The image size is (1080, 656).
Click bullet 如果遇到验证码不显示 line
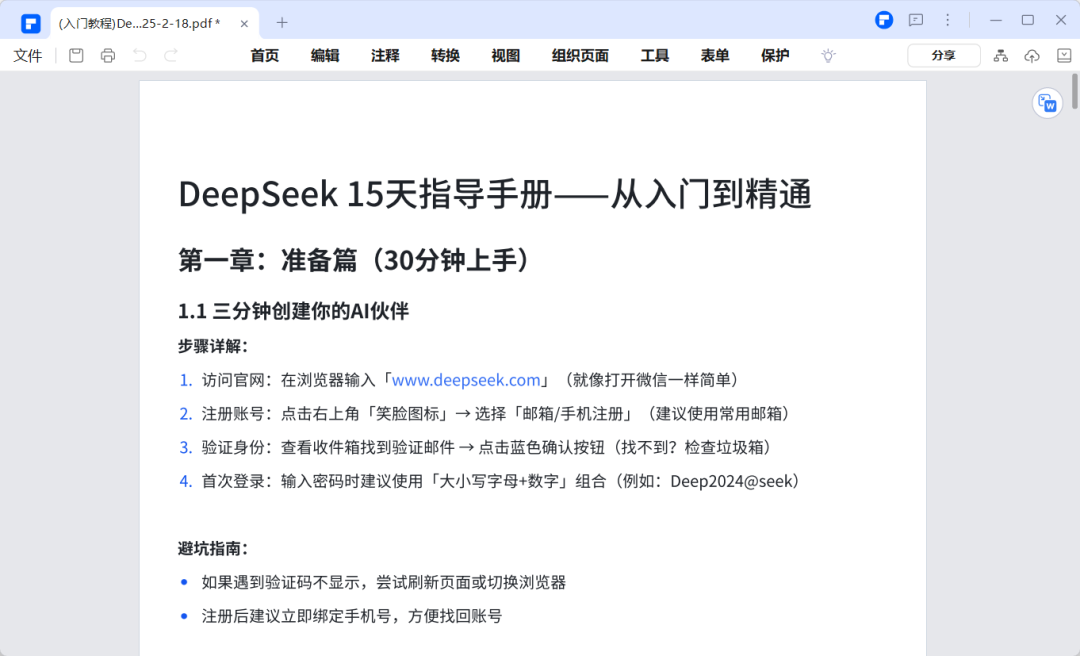373,583
